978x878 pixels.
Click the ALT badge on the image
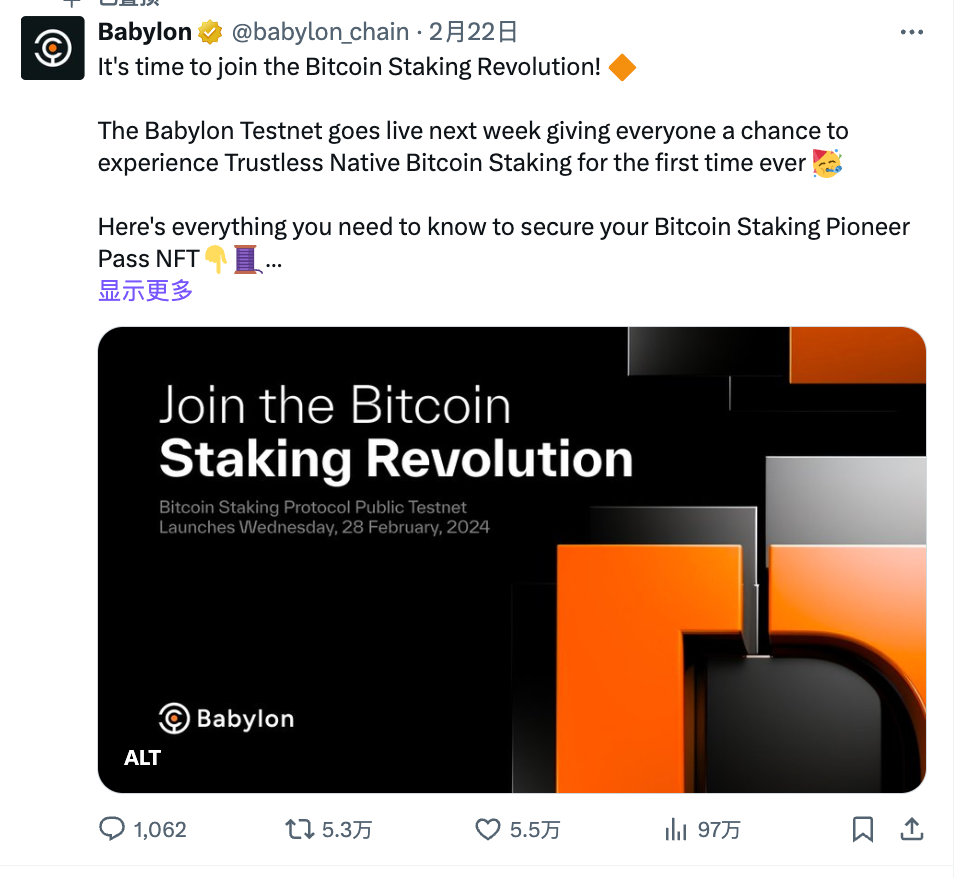[142, 757]
